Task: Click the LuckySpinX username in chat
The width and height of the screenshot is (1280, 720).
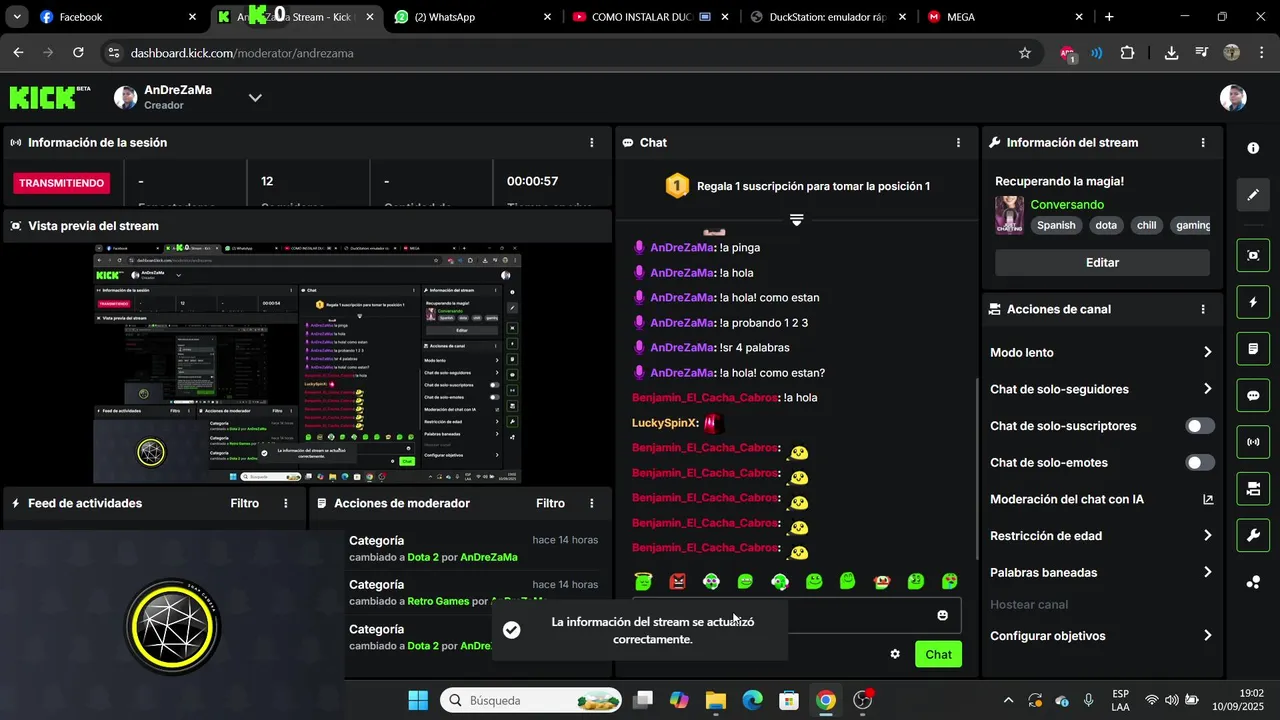Action: [662, 423]
